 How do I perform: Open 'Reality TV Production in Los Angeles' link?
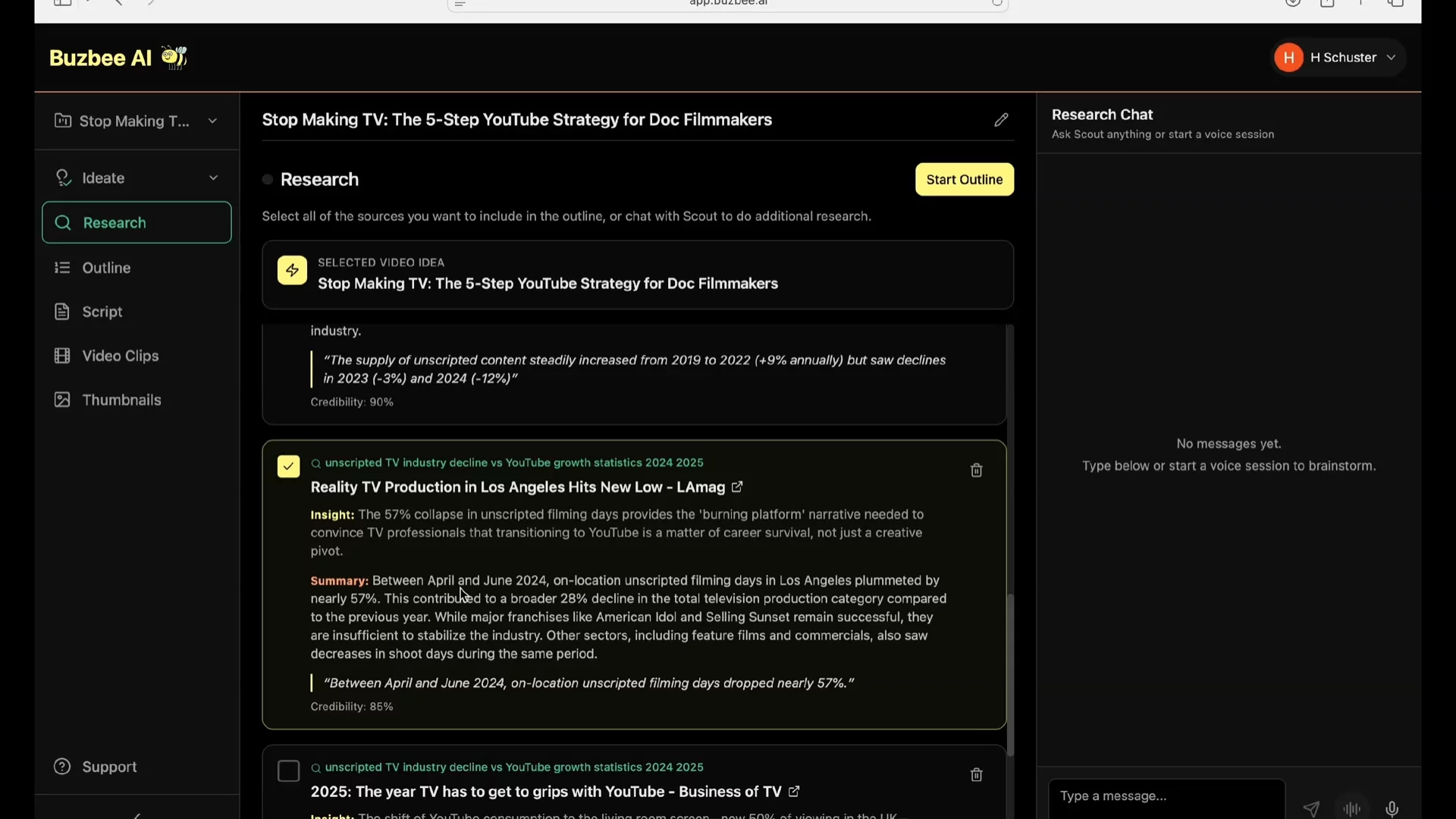tap(518, 487)
